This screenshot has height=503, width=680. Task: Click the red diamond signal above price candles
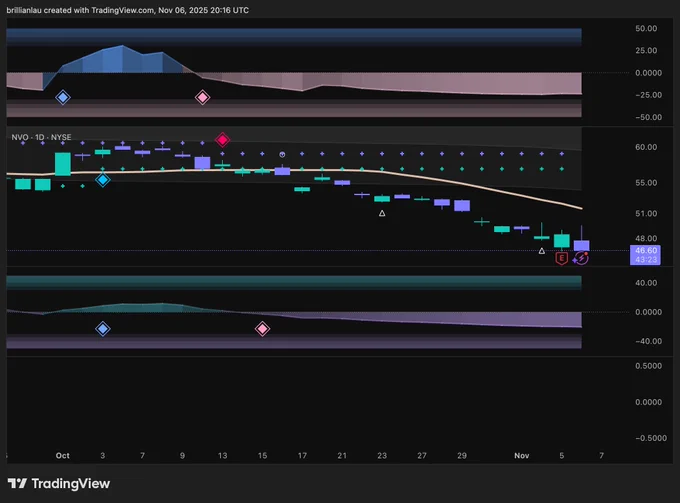click(223, 140)
